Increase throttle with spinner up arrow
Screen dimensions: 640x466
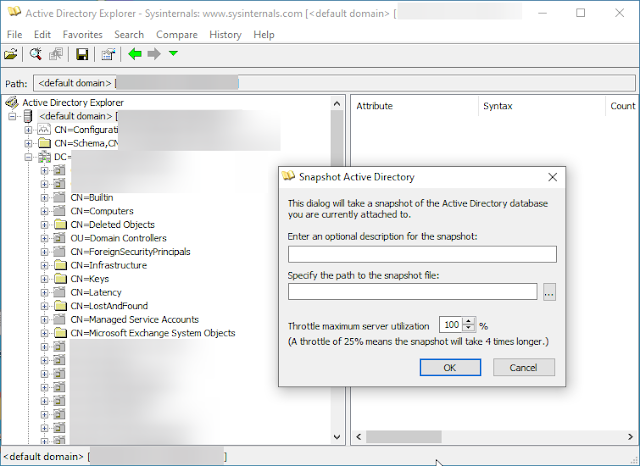coord(469,321)
